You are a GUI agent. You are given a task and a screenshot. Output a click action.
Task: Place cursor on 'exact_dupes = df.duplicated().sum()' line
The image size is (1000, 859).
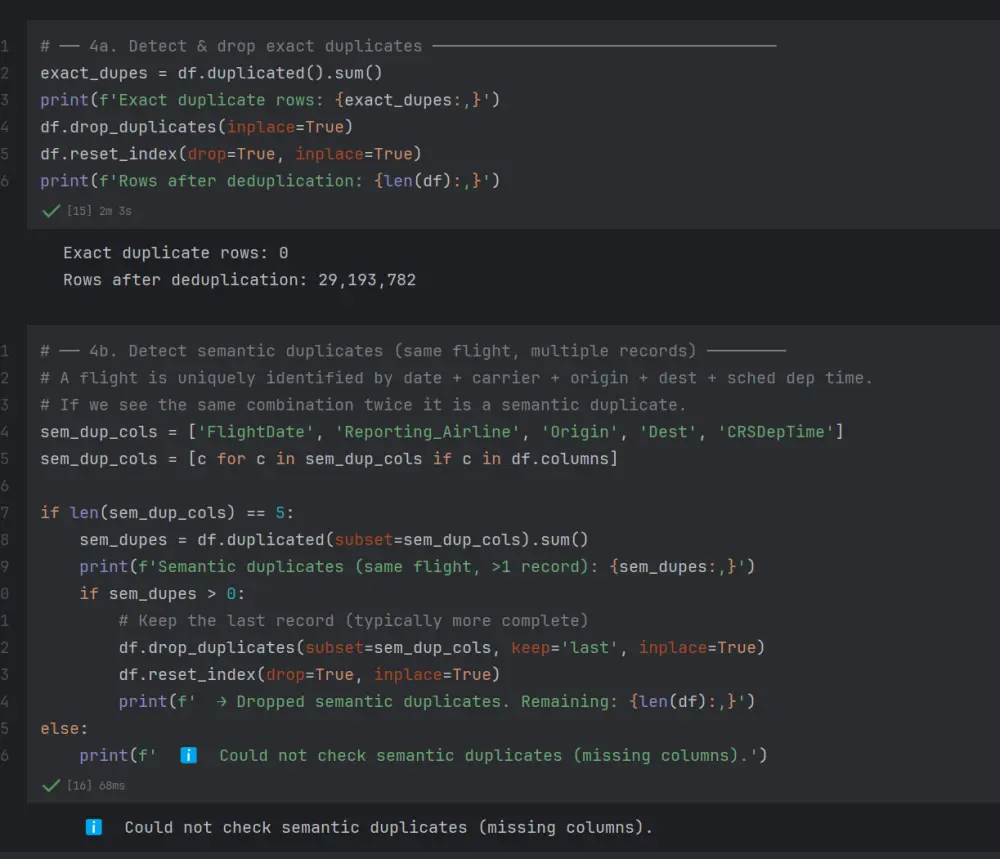click(x=211, y=73)
